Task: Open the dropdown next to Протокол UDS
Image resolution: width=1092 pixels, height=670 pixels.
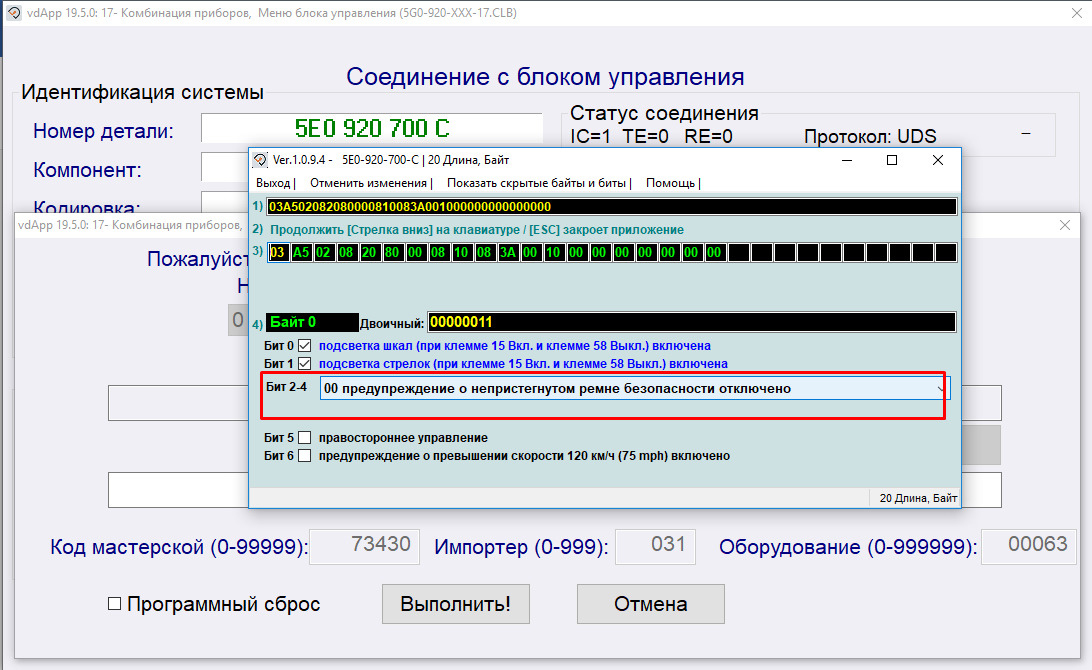Action: 1027,133
